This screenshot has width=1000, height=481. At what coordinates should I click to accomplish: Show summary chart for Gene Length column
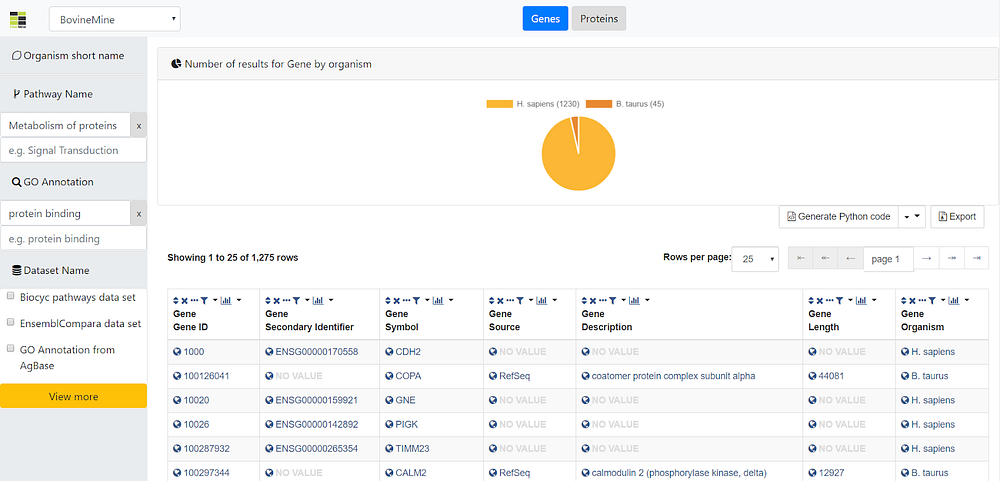pyautogui.click(x=861, y=300)
